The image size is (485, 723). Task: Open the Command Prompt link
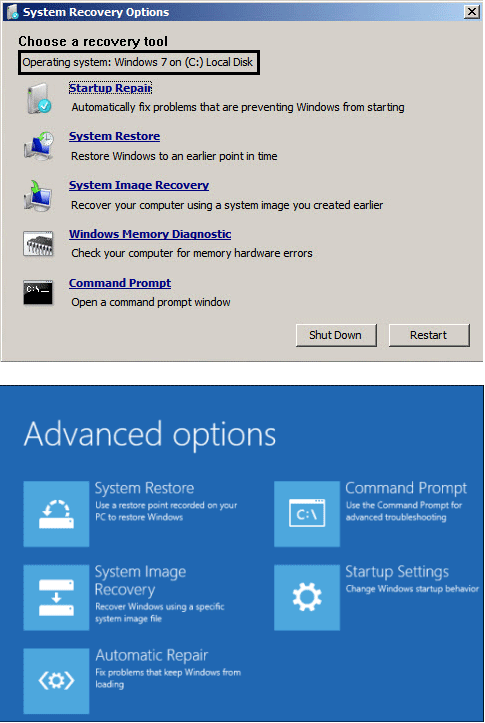pyautogui.click(x=120, y=283)
